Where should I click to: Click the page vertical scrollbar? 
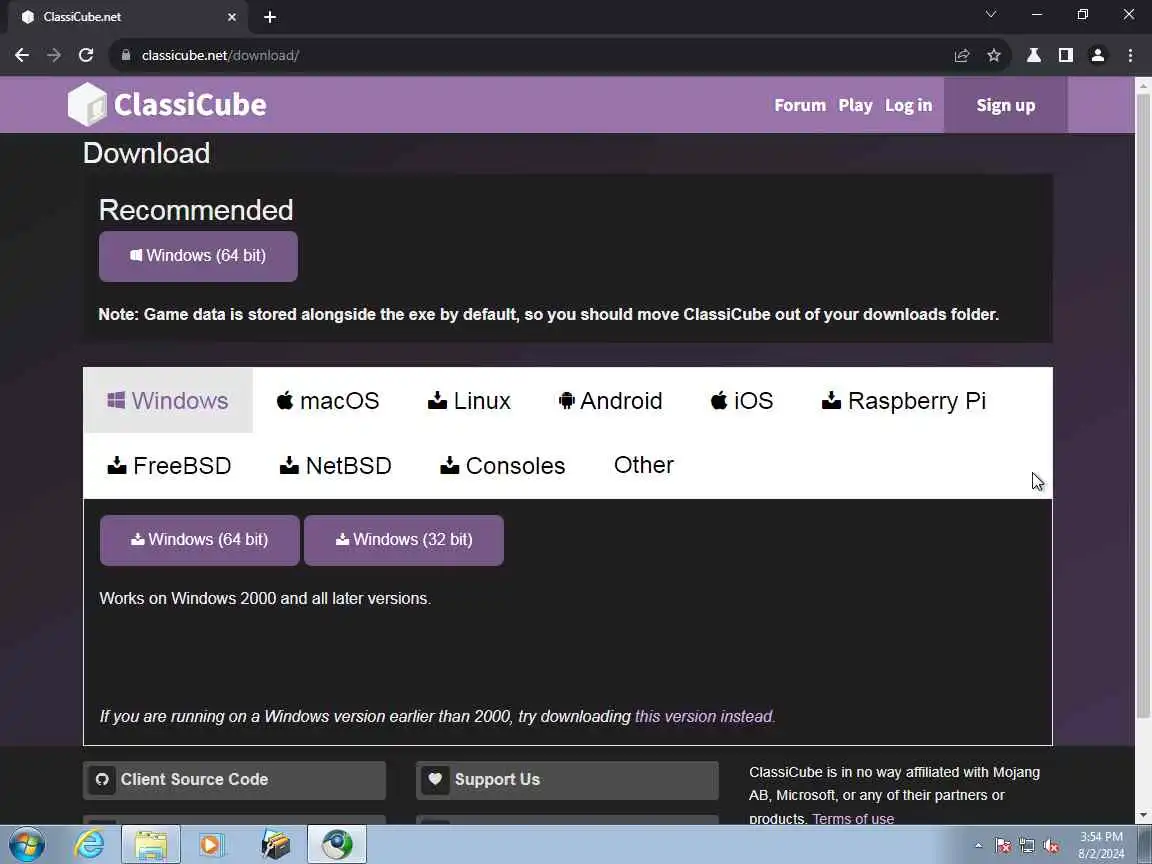coord(1143,404)
